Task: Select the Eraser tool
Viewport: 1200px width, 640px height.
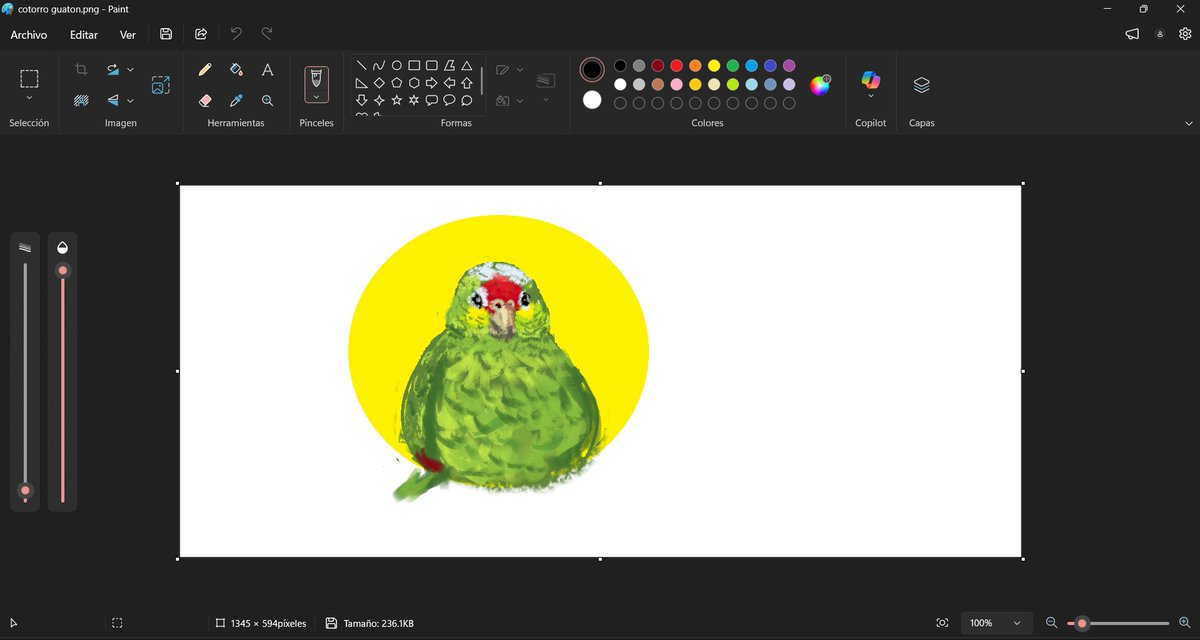Action: click(203, 100)
